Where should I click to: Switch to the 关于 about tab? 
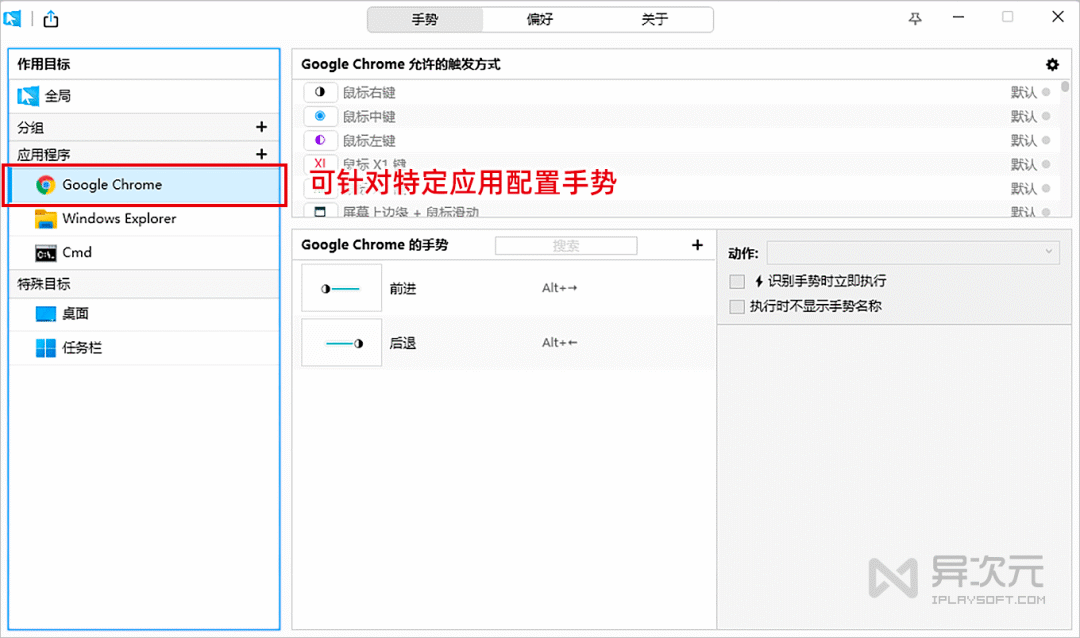[x=655, y=19]
